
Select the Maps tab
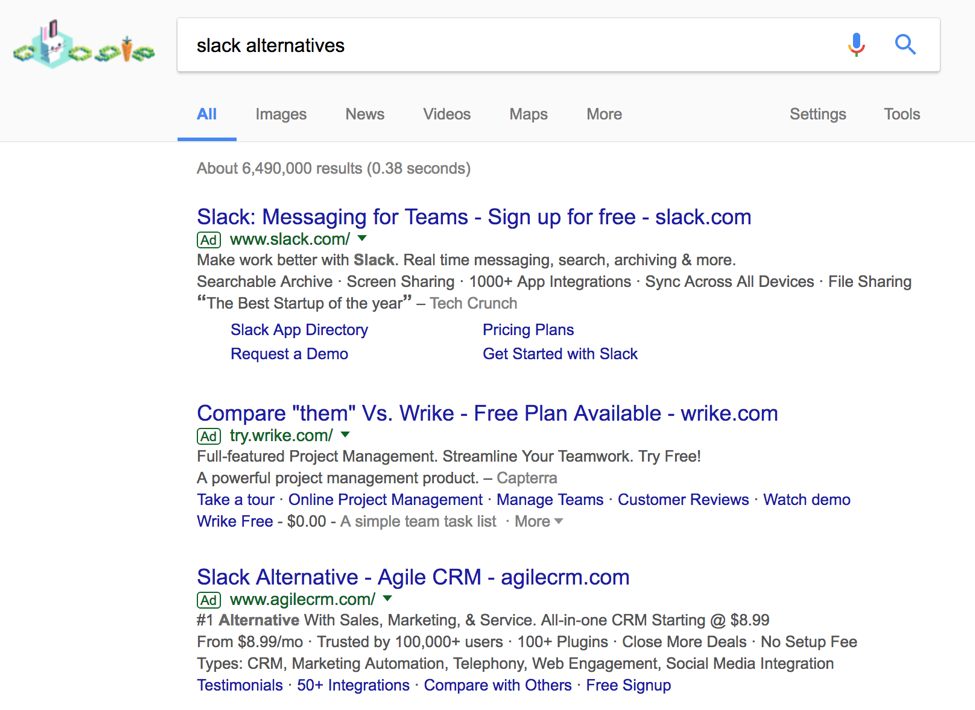tap(528, 114)
